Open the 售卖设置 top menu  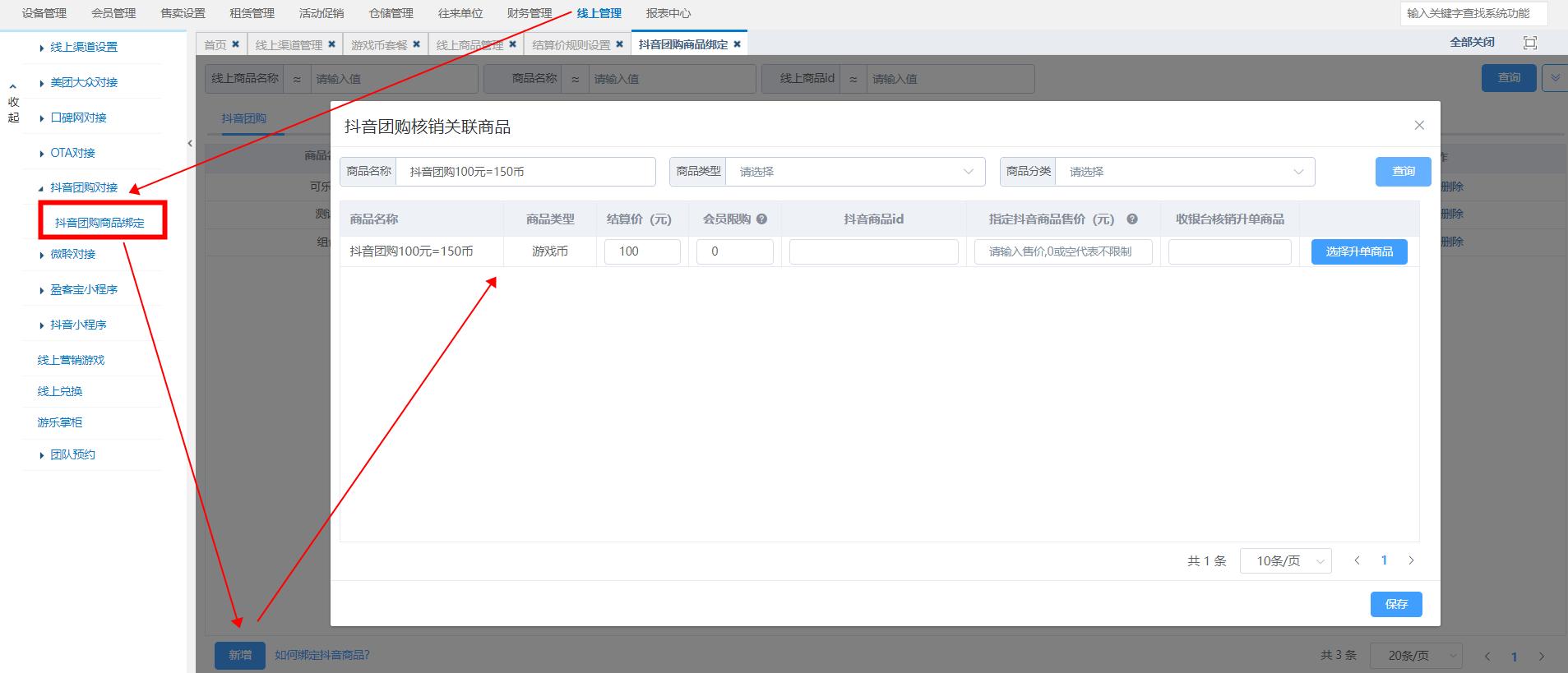pos(183,13)
